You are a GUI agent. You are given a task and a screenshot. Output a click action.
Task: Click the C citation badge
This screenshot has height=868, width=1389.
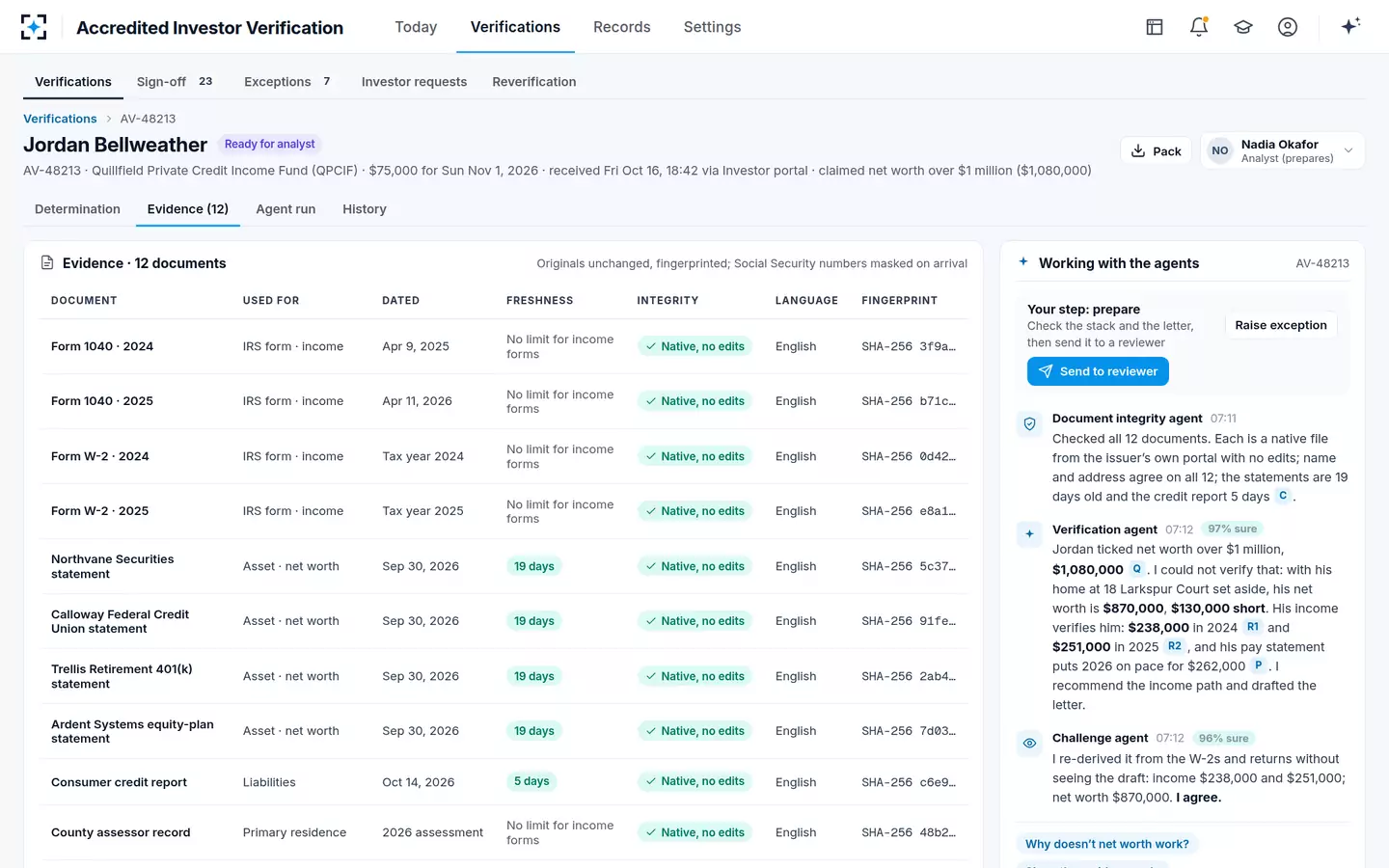pyautogui.click(x=1283, y=496)
